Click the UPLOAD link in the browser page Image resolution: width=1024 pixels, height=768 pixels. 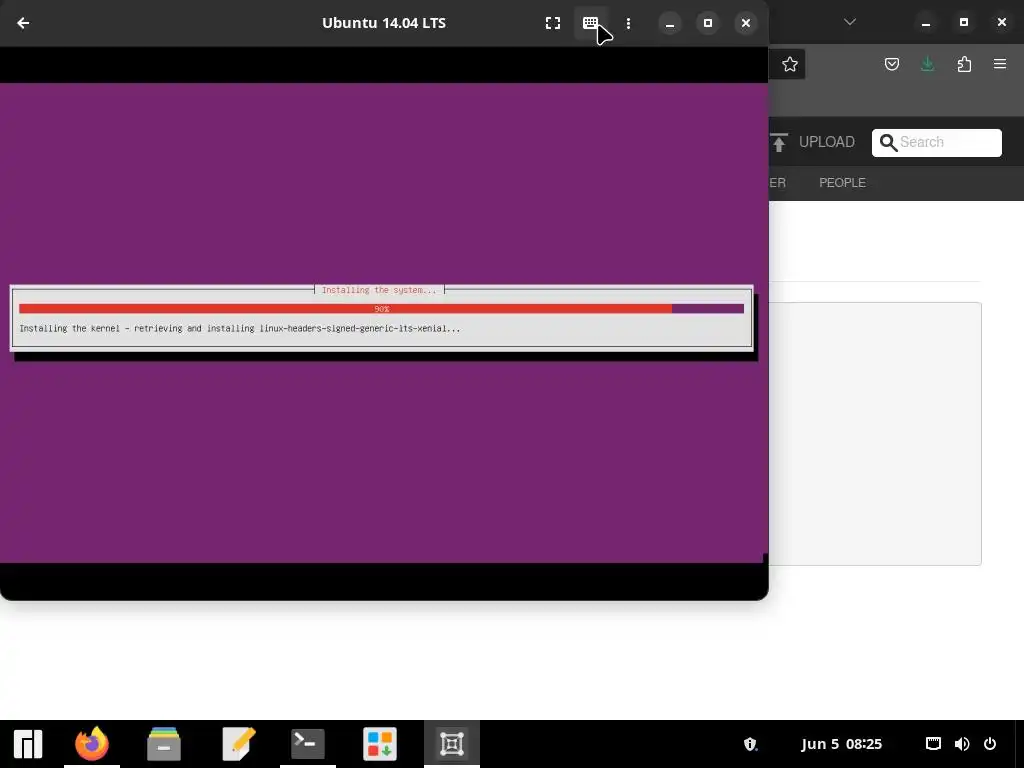(827, 142)
